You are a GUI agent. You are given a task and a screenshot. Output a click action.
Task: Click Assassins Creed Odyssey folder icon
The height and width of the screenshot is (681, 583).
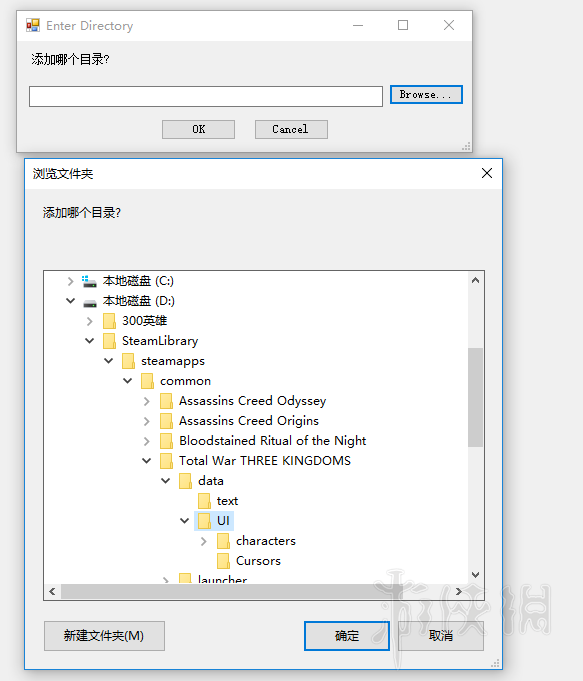166,401
